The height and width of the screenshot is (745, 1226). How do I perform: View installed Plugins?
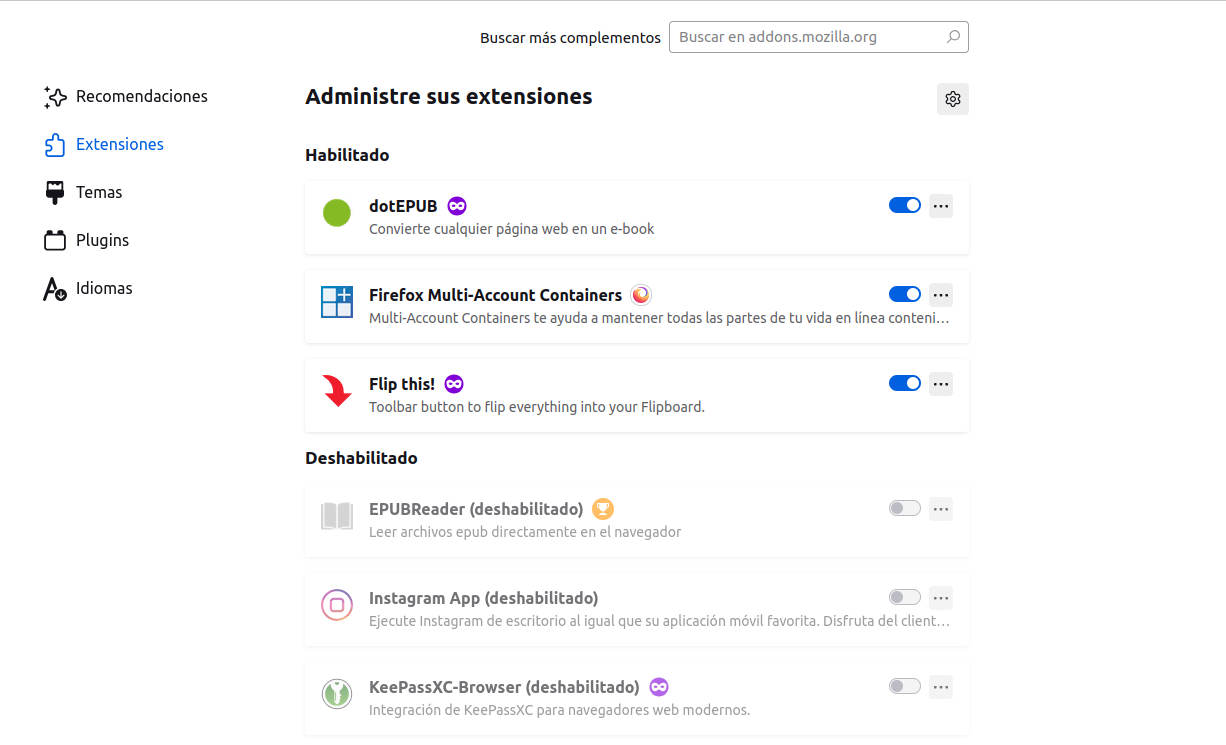pos(103,240)
